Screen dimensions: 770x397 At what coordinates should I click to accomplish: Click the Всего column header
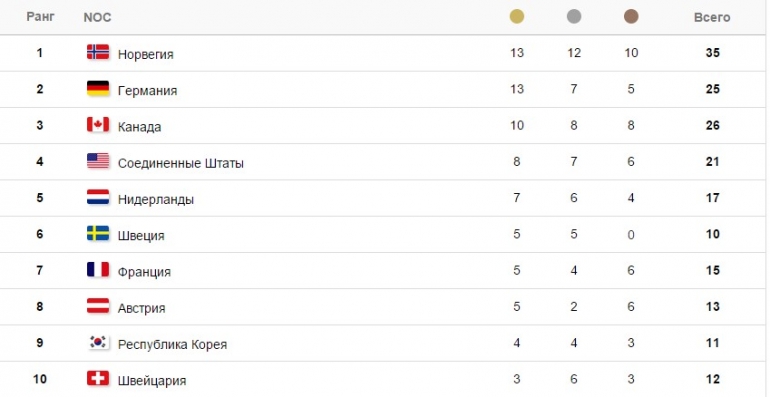tap(712, 17)
